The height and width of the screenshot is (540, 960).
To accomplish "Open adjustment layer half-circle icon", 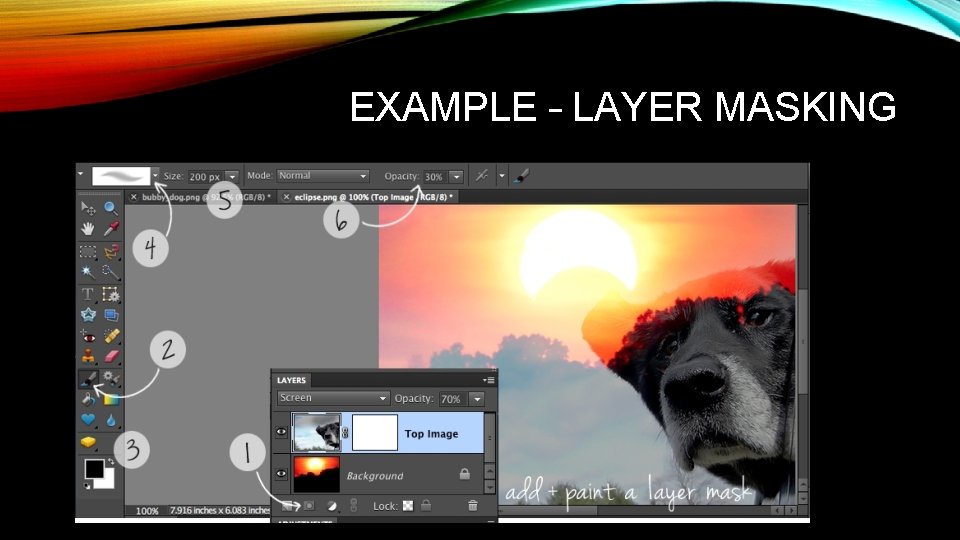I will [331, 506].
